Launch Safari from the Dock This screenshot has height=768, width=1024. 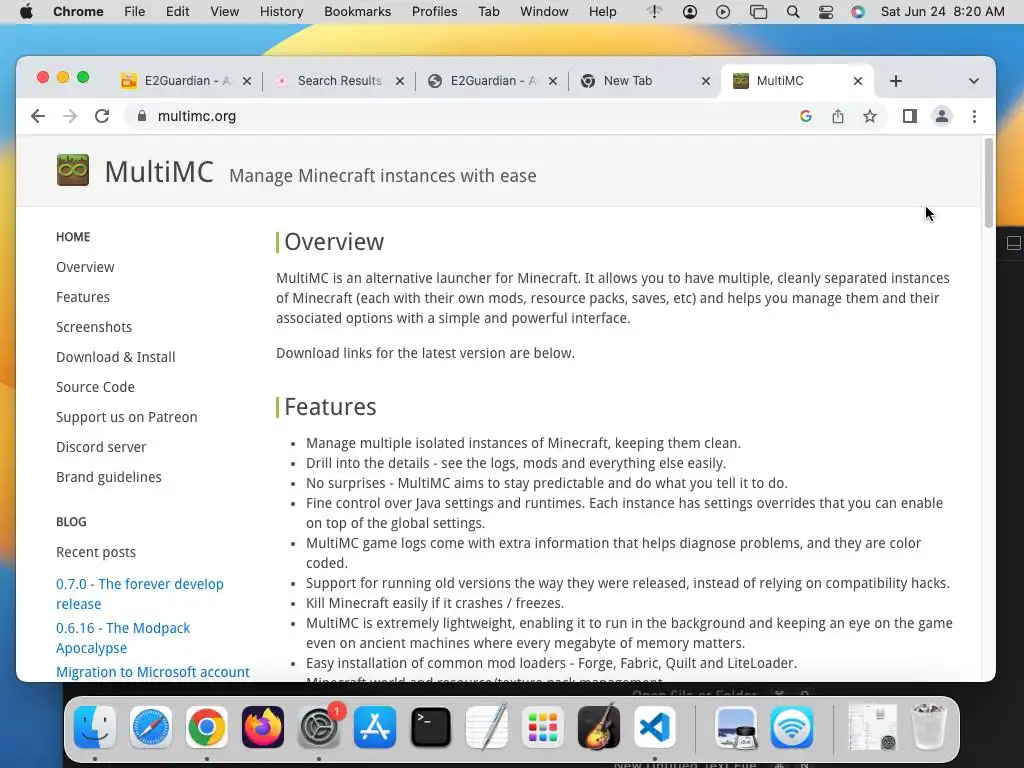(151, 727)
